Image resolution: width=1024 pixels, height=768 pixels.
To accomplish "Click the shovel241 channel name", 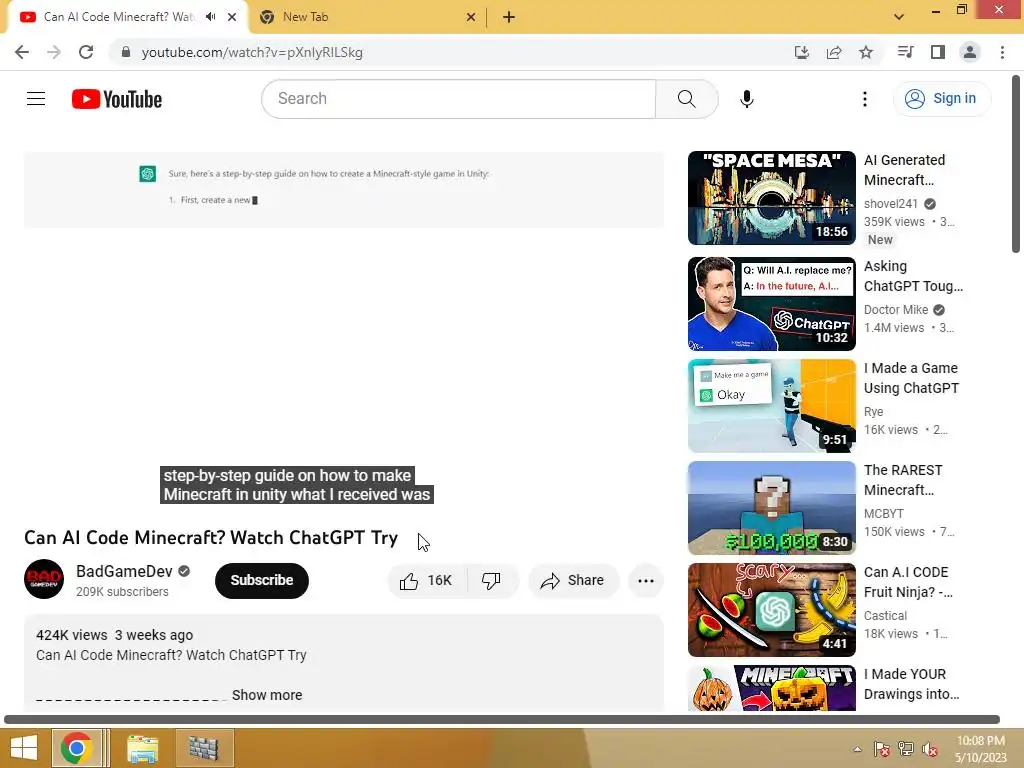I will (x=891, y=204).
